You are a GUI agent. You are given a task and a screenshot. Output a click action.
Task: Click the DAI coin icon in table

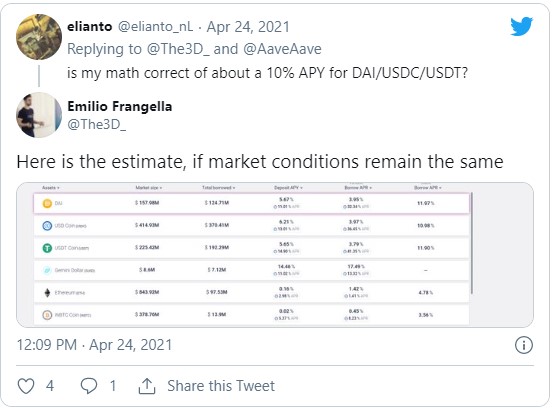47,203
